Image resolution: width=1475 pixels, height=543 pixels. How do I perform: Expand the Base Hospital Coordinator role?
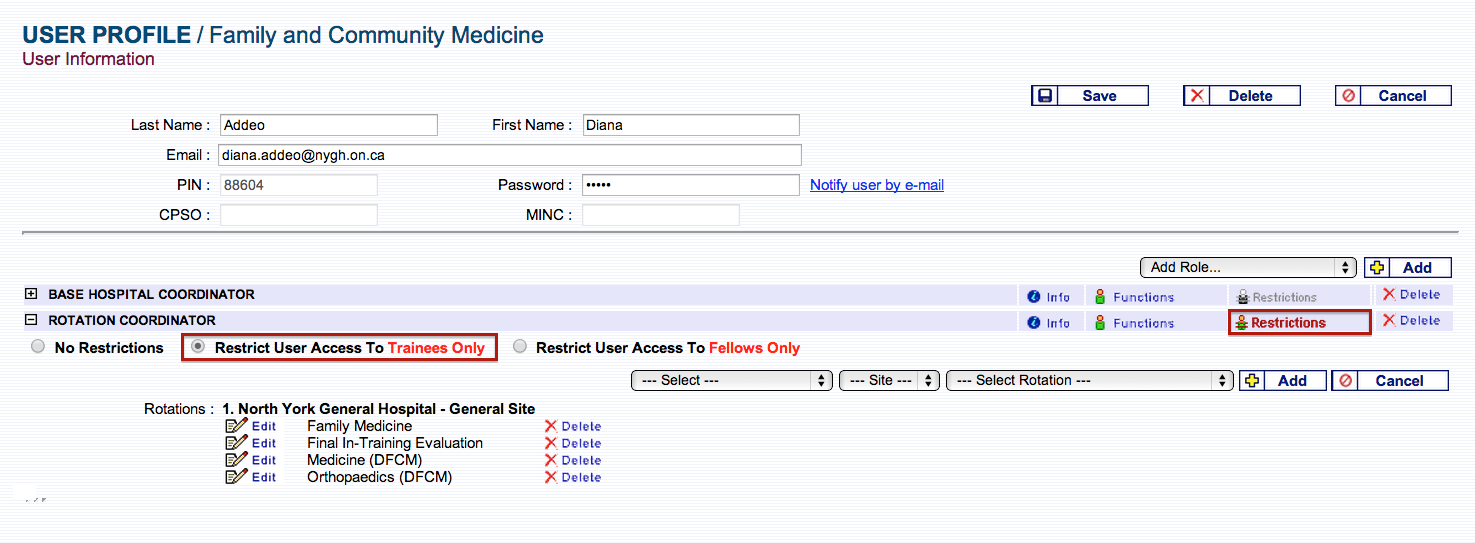[31, 294]
